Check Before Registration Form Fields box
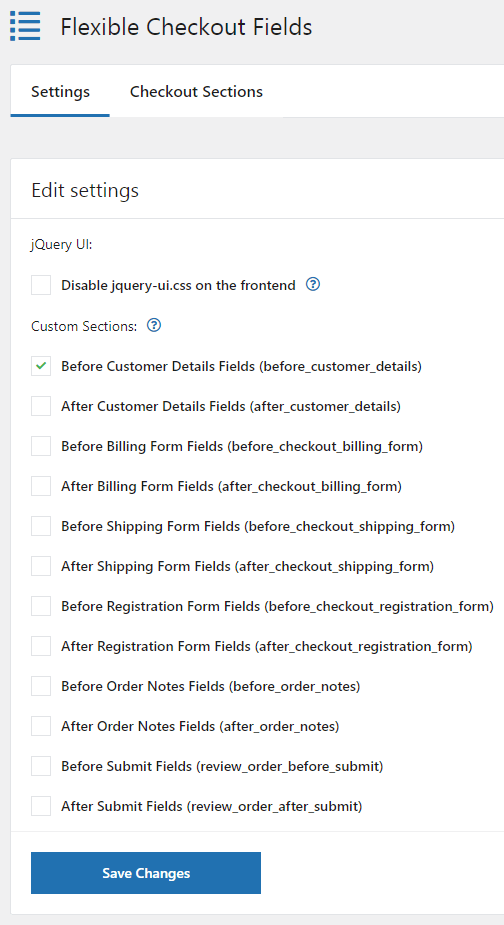 [x=41, y=606]
